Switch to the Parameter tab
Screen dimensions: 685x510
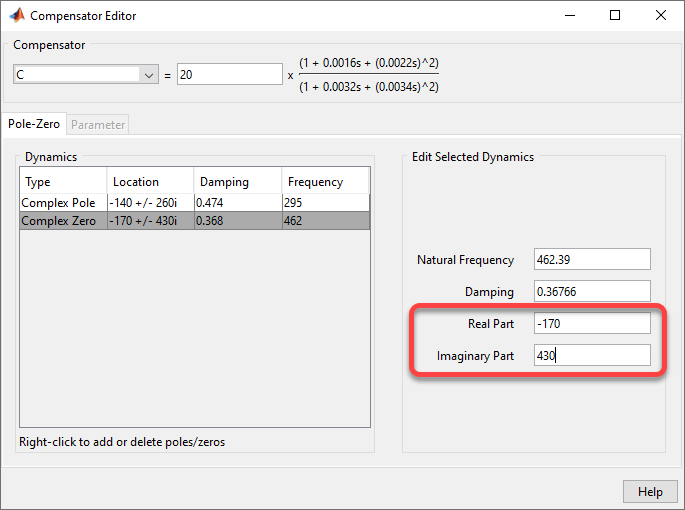pos(98,125)
